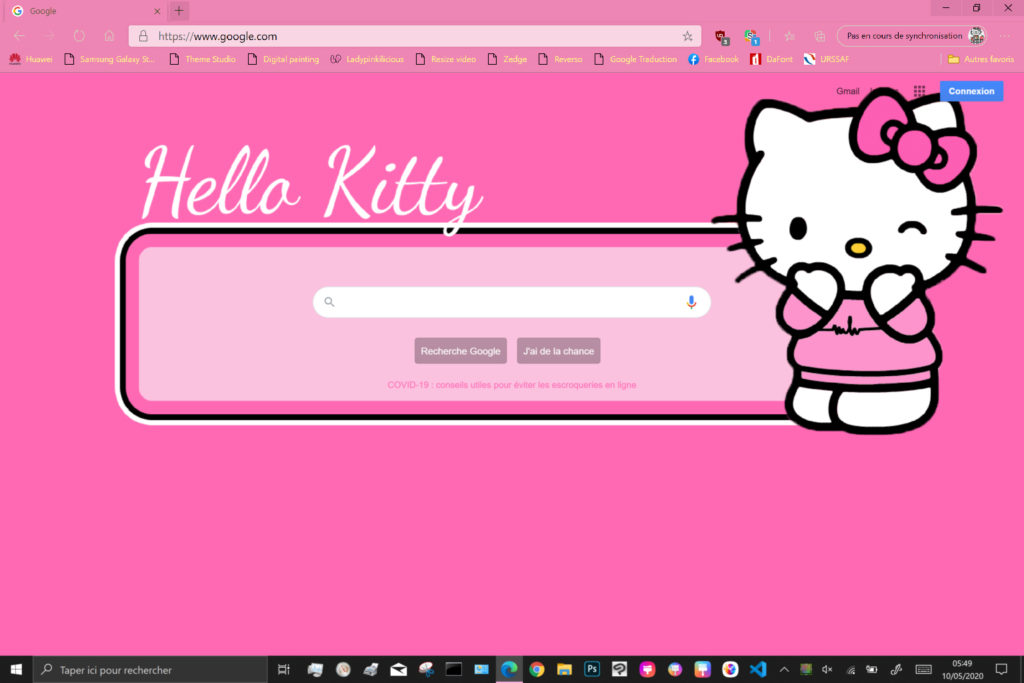Open the Zedge bookmark
The width and height of the screenshot is (1024, 683).
pos(507,59)
